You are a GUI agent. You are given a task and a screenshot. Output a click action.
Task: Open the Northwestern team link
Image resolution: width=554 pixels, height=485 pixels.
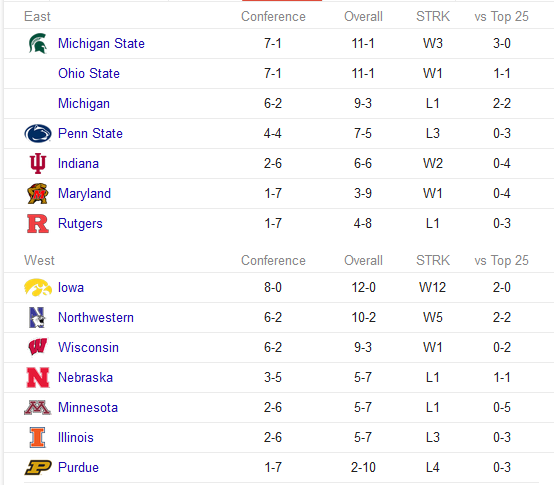pyautogui.click(x=96, y=318)
